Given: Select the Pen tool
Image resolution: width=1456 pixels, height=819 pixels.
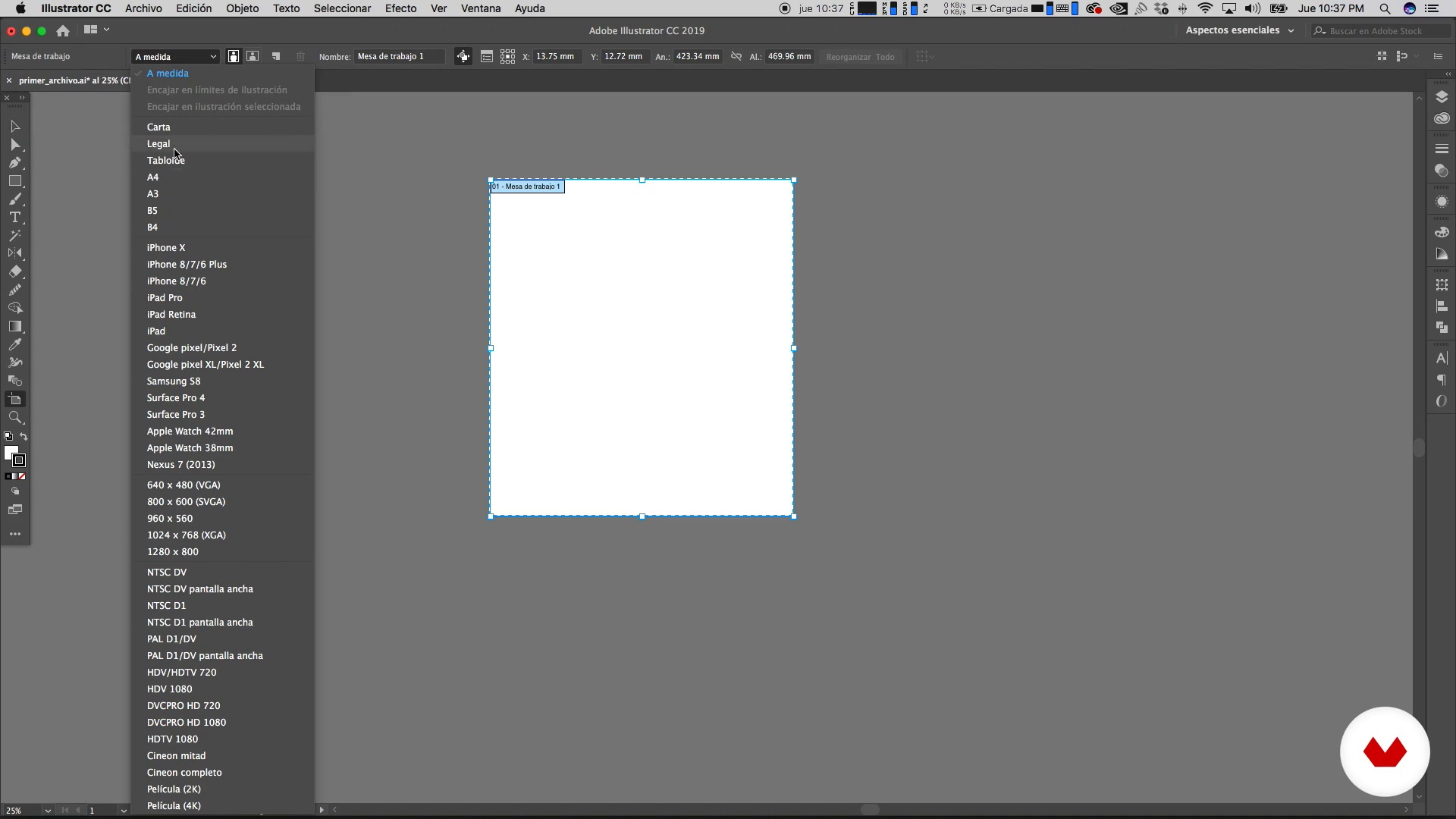Looking at the screenshot, I should 14,162.
